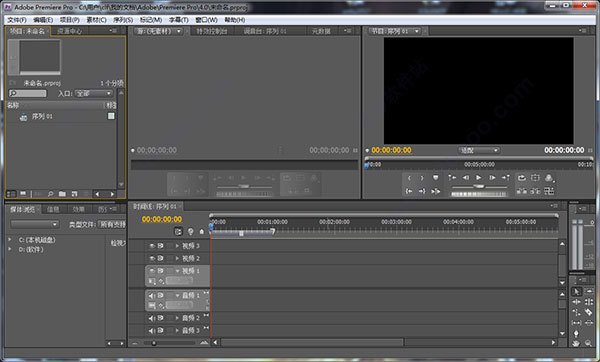Set Out point in Program monitor

tap(422, 178)
